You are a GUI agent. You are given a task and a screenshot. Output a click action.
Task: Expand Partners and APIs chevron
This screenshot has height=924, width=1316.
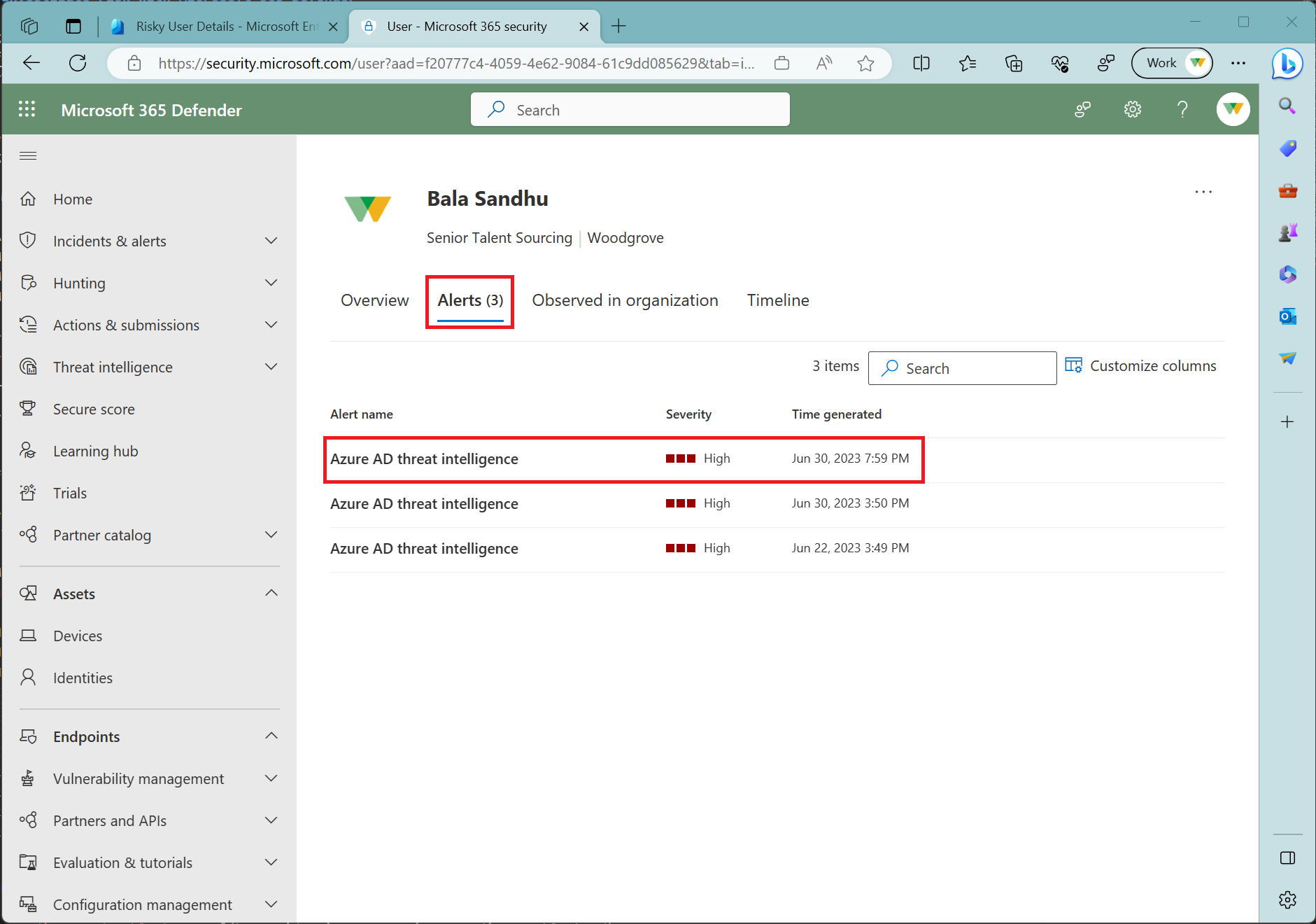pyautogui.click(x=271, y=820)
